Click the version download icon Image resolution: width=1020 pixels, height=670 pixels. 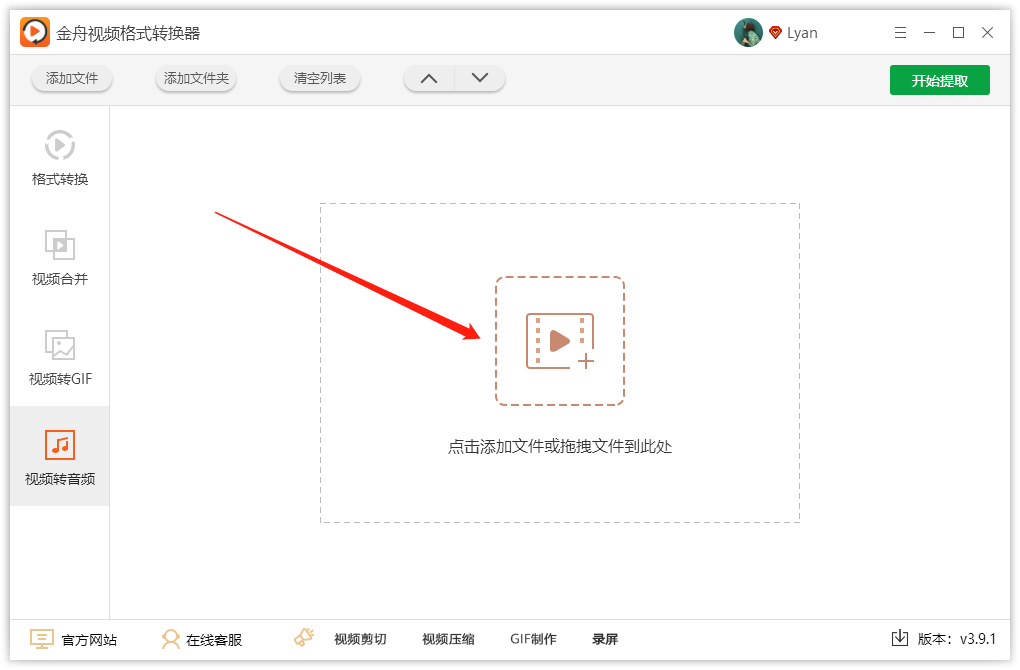point(900,637)
